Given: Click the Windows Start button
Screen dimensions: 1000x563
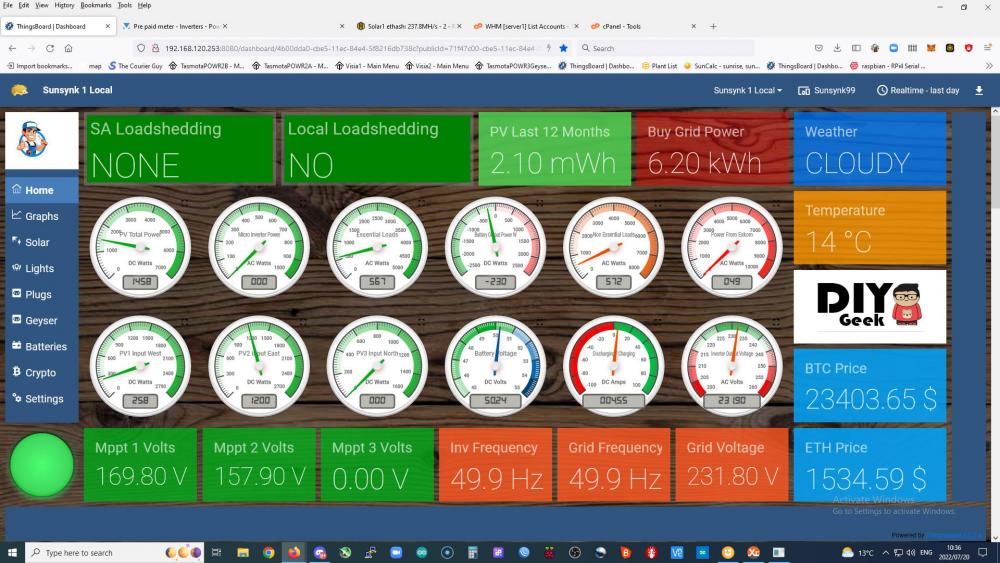Looking at the screenshot, I should pos(12,552).
